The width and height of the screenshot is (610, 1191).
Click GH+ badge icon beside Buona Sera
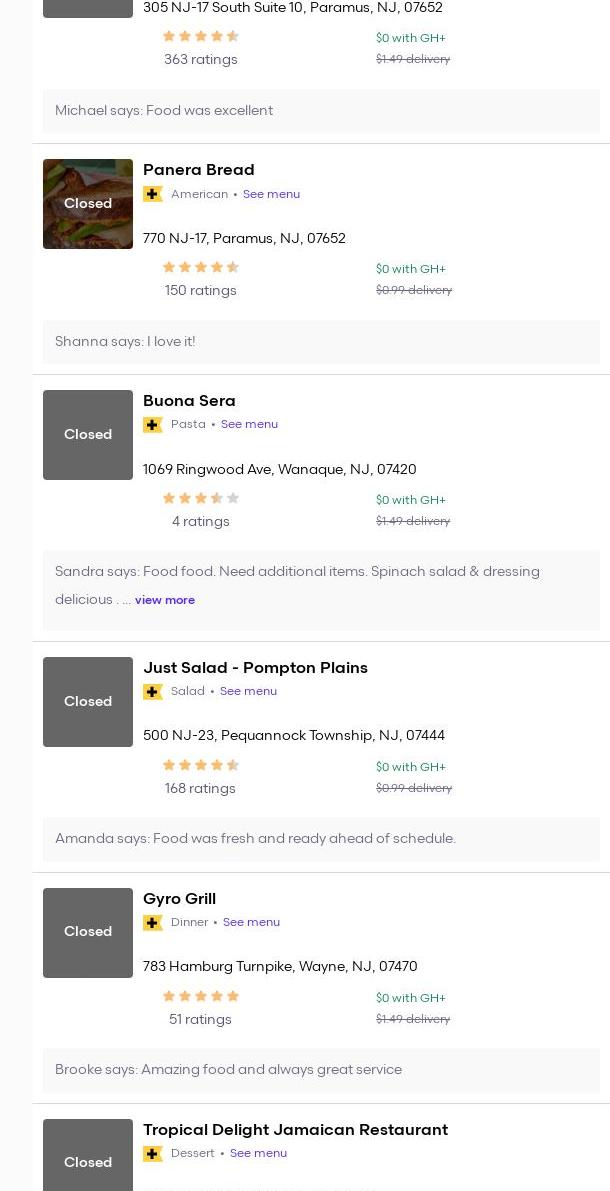(153, 425)
